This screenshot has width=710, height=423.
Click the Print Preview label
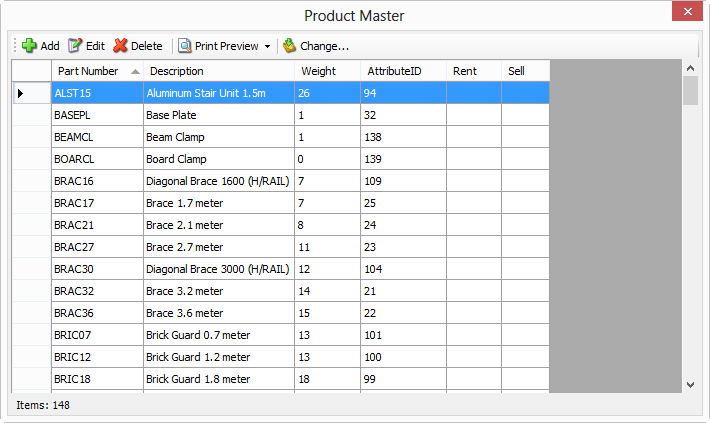tap(226, 46)
